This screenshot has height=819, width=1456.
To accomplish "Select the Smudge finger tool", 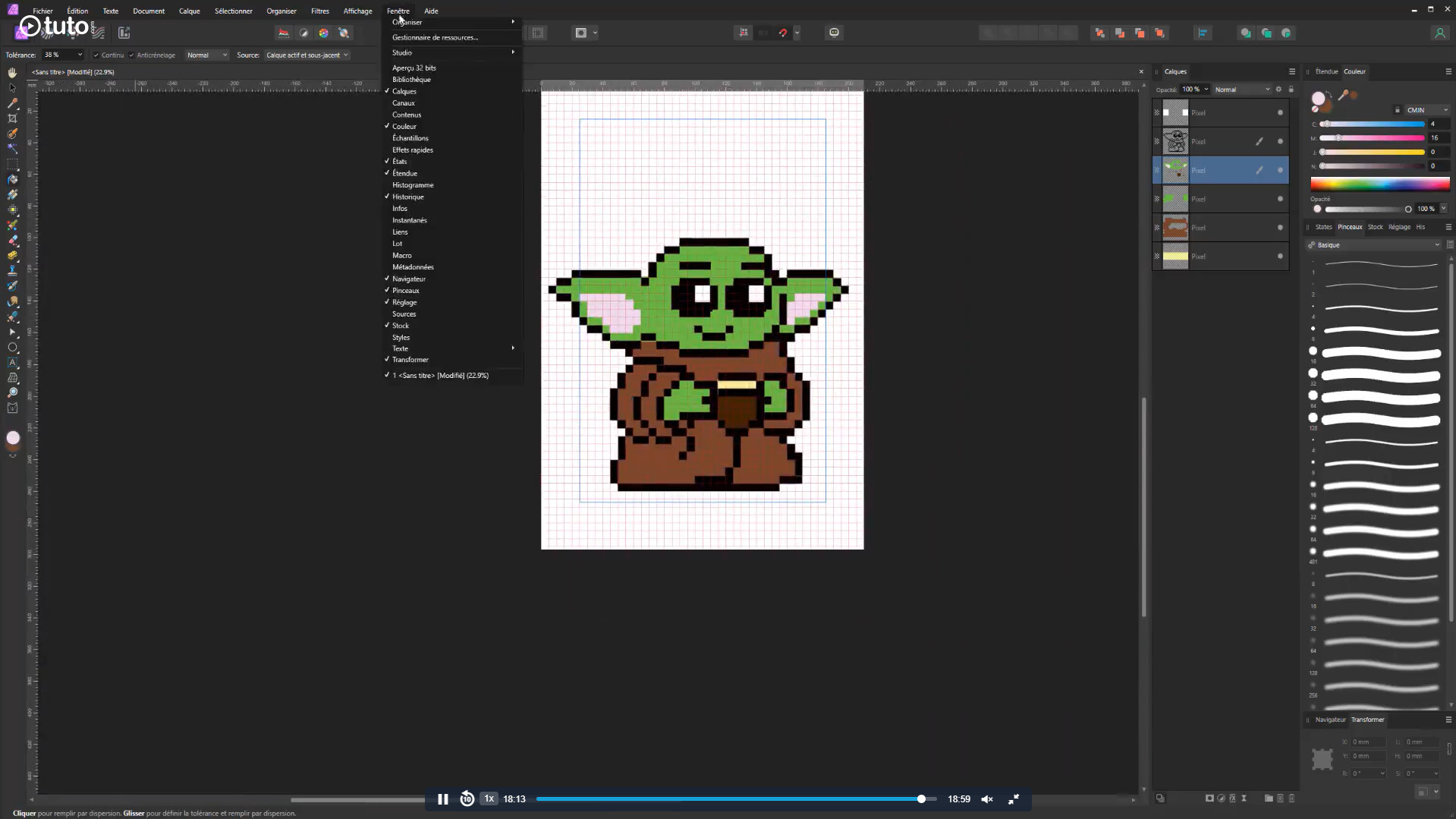I will click(x=12, y=301).
